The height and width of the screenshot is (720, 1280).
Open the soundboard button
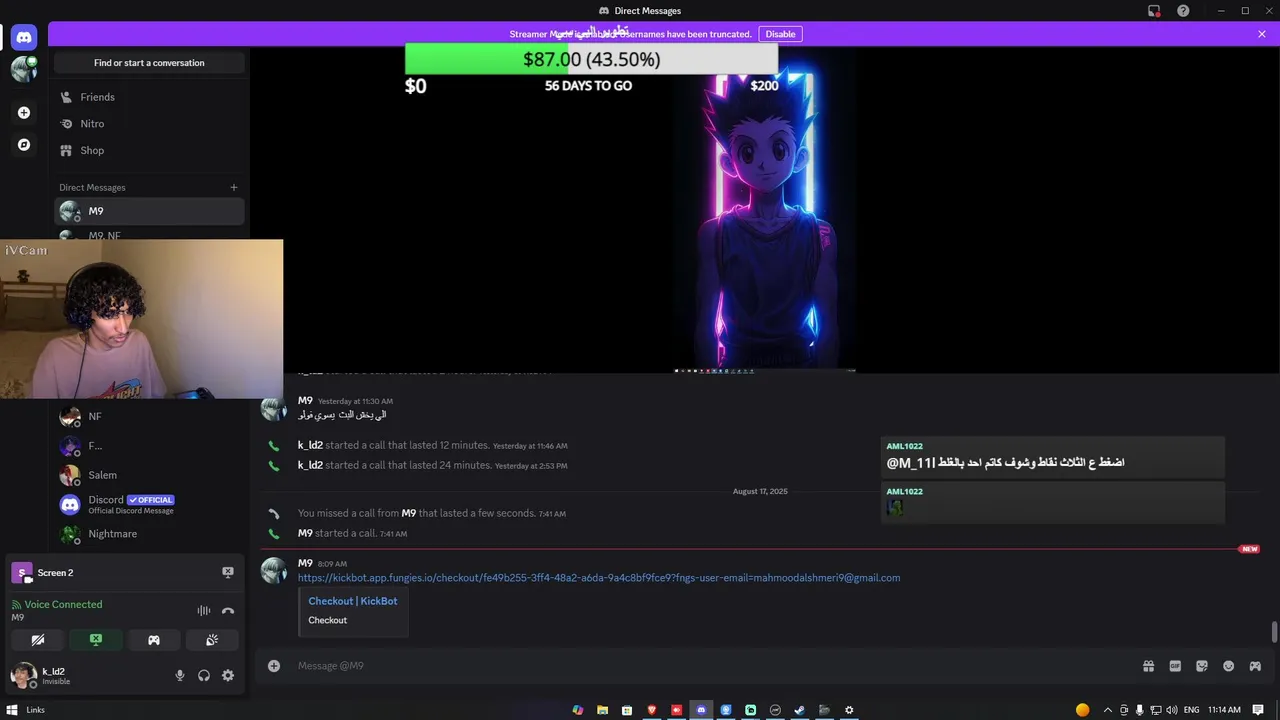212,640
